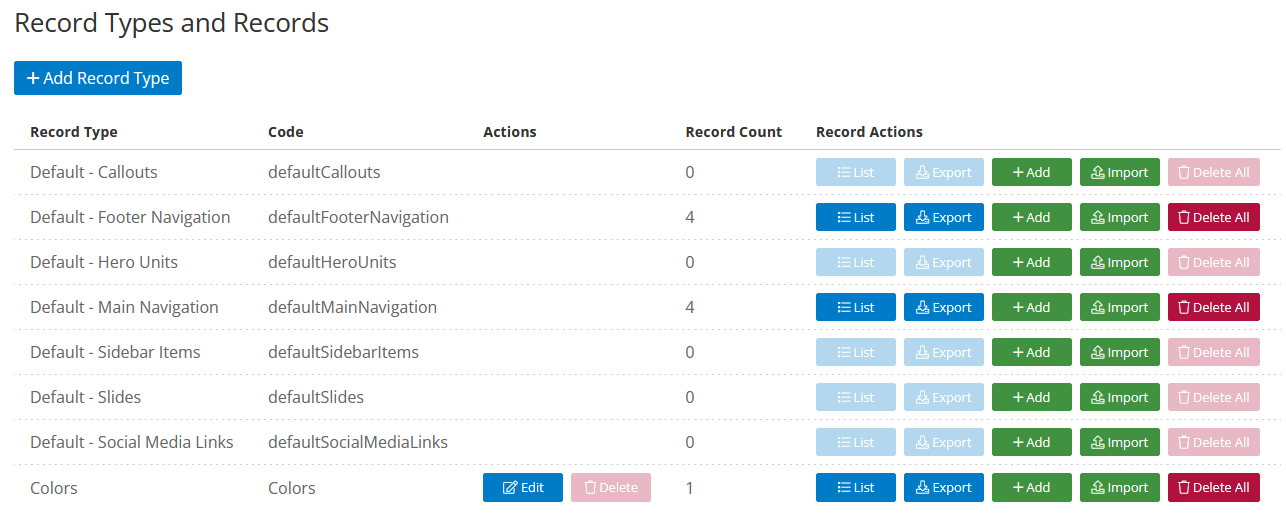
Task: Edit the Colors record type
Action: click(x=523, y=487)
